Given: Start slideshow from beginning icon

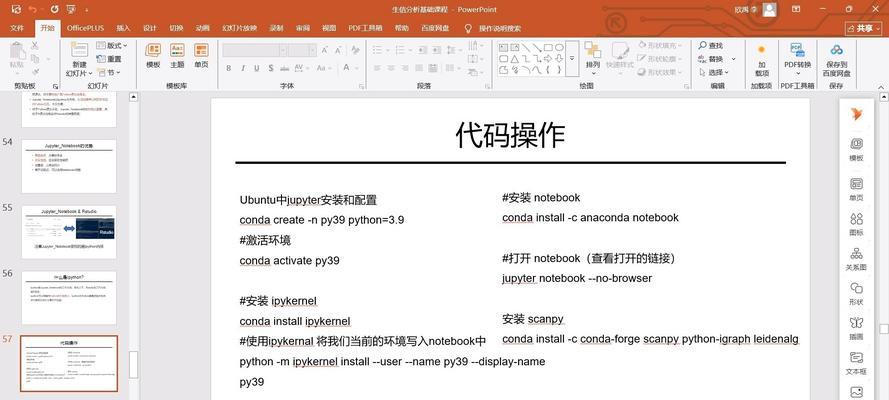Looking at the screenshot, I should [70, 9].
